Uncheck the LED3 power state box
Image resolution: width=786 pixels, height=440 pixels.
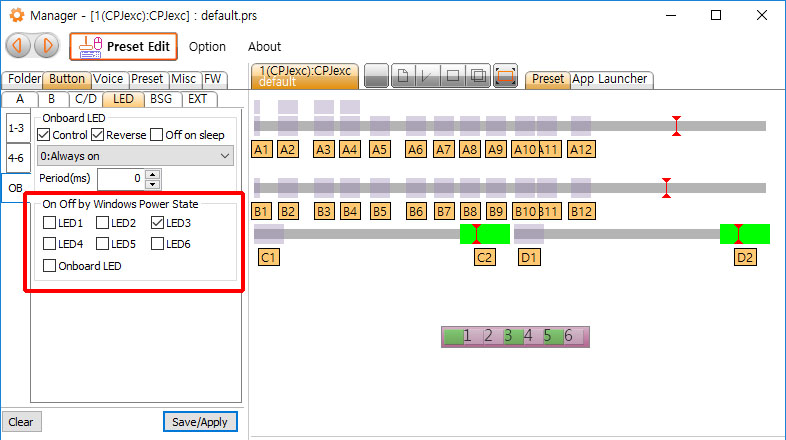157,223
